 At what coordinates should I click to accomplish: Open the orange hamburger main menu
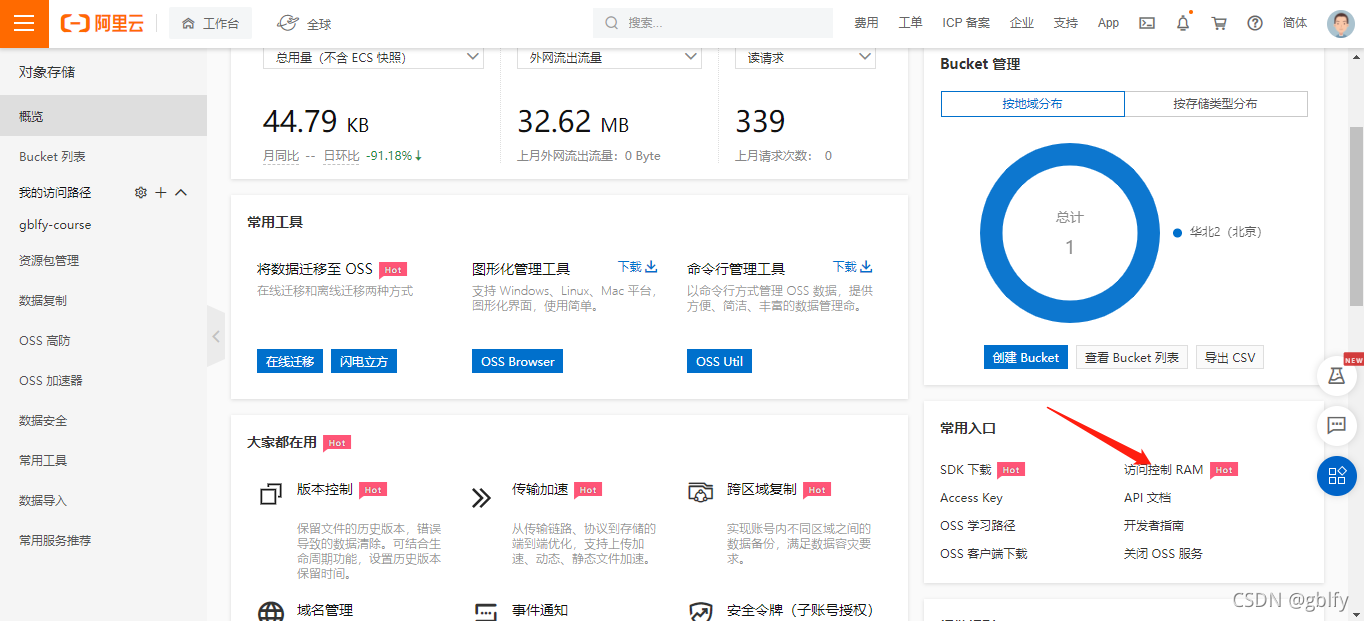coord(24,24)
